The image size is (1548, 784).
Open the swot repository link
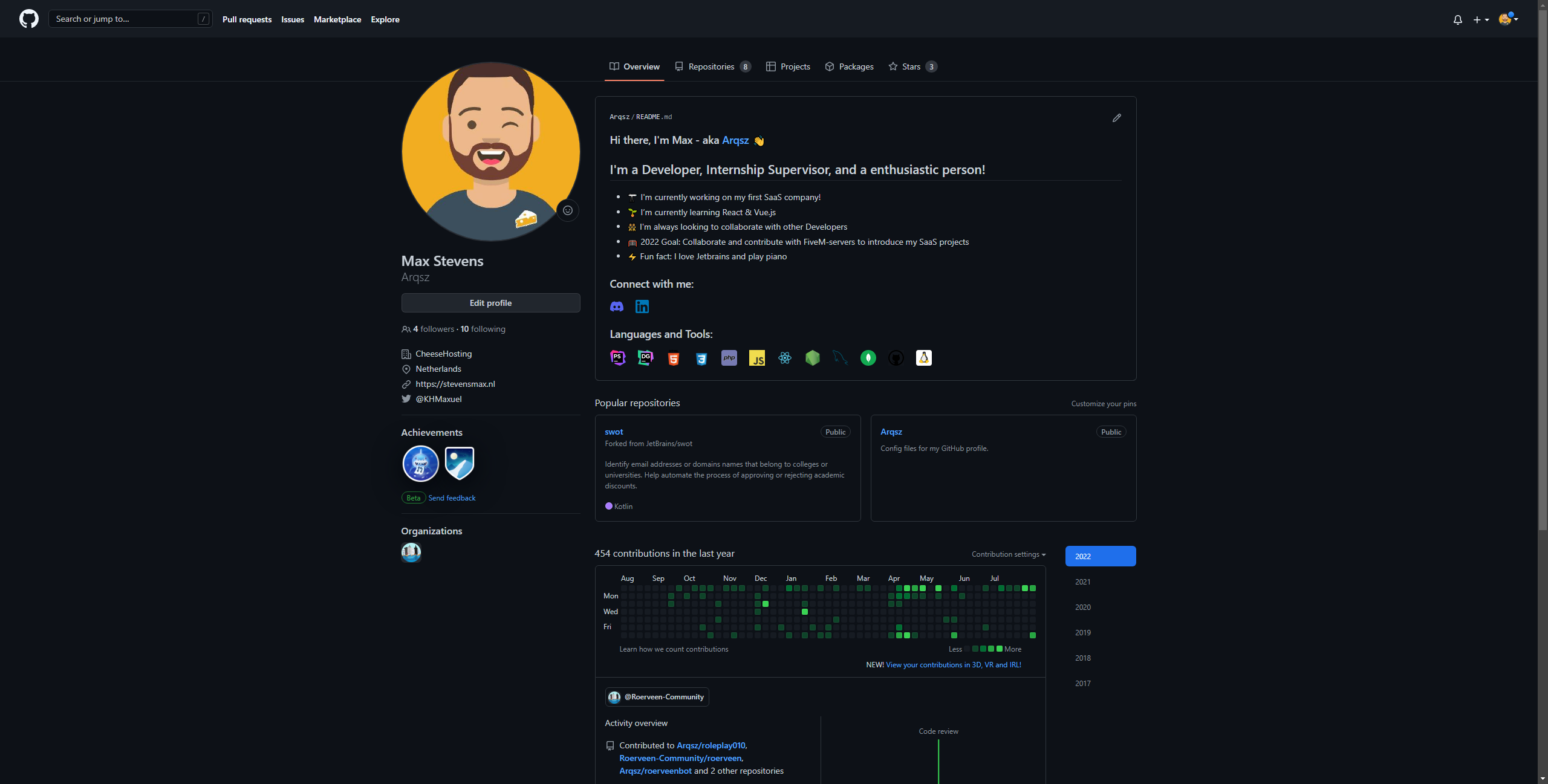point(613,432)
